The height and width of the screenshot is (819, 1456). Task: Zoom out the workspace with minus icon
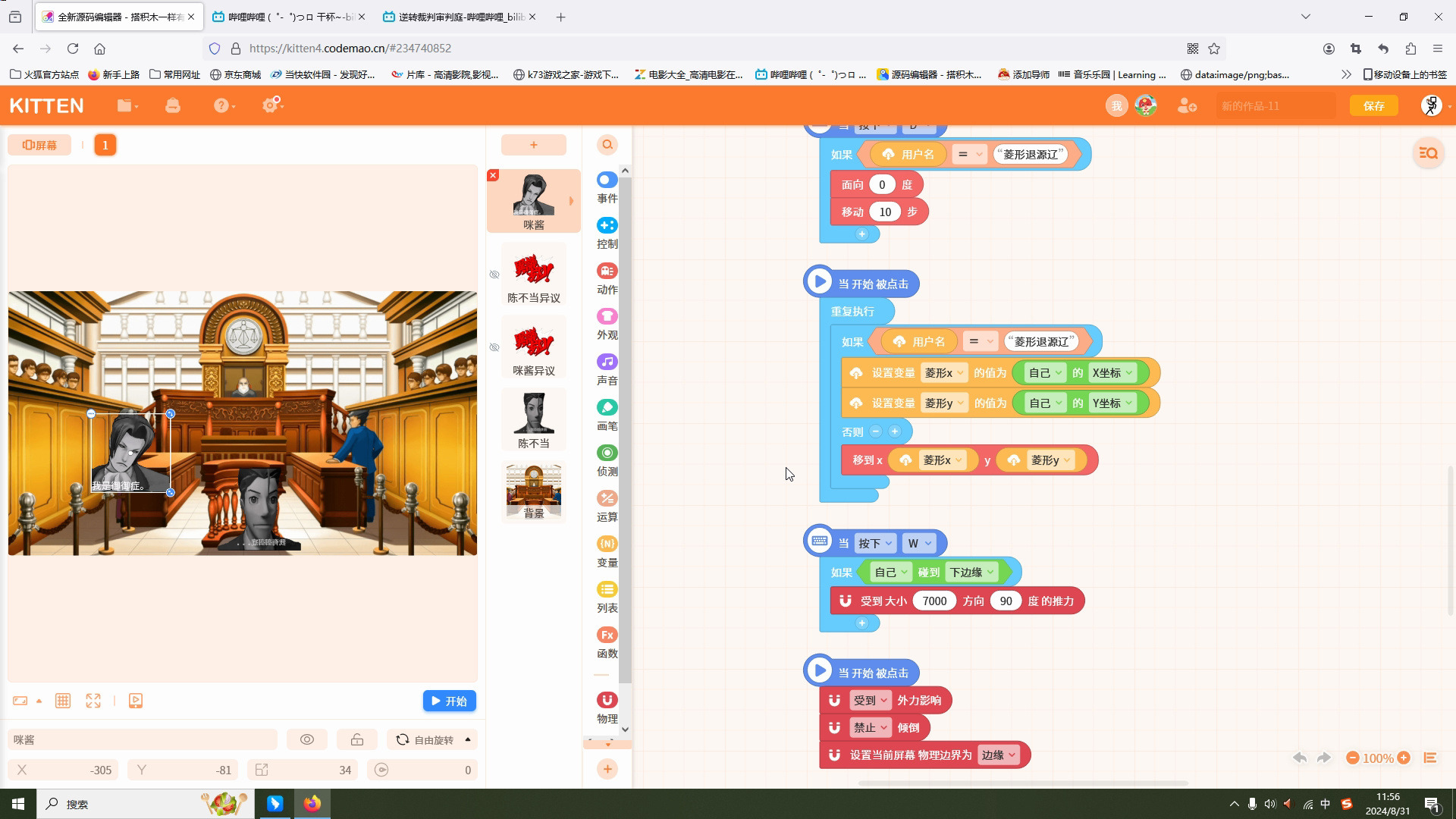click(x=1352, y=758)
